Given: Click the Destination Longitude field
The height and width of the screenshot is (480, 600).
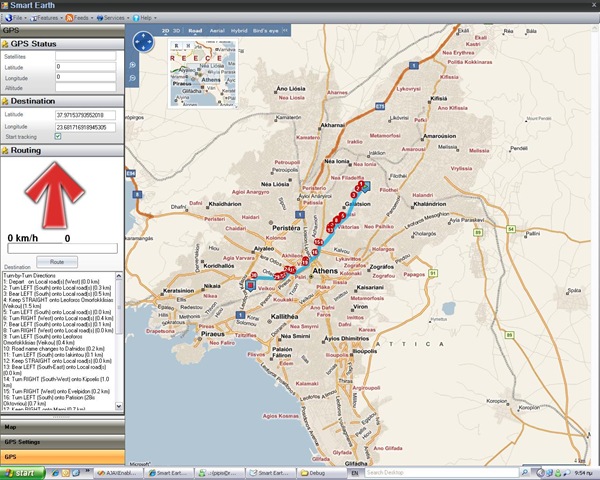Looking at the screenshot, I should coord(85,127).
